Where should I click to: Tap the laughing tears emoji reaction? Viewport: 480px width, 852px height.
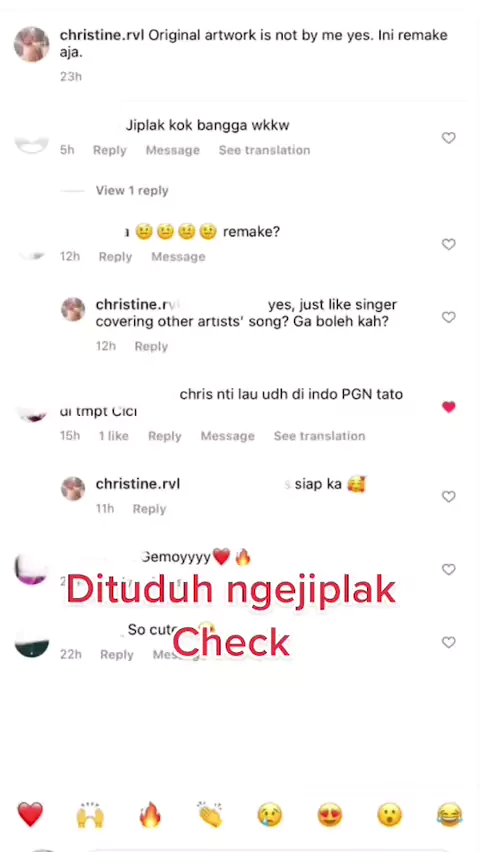click(x=450, y=815)
